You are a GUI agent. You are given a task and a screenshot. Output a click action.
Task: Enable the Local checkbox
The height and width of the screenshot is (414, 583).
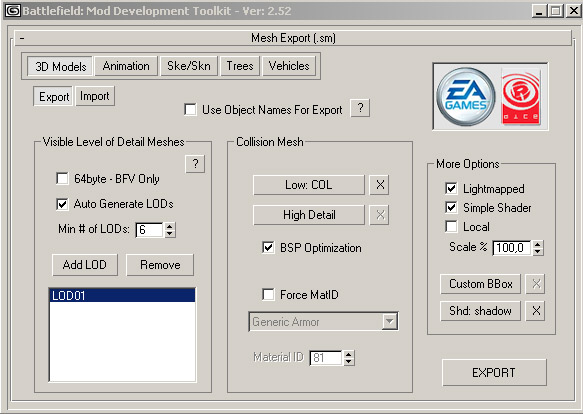(x=451, y=227)
